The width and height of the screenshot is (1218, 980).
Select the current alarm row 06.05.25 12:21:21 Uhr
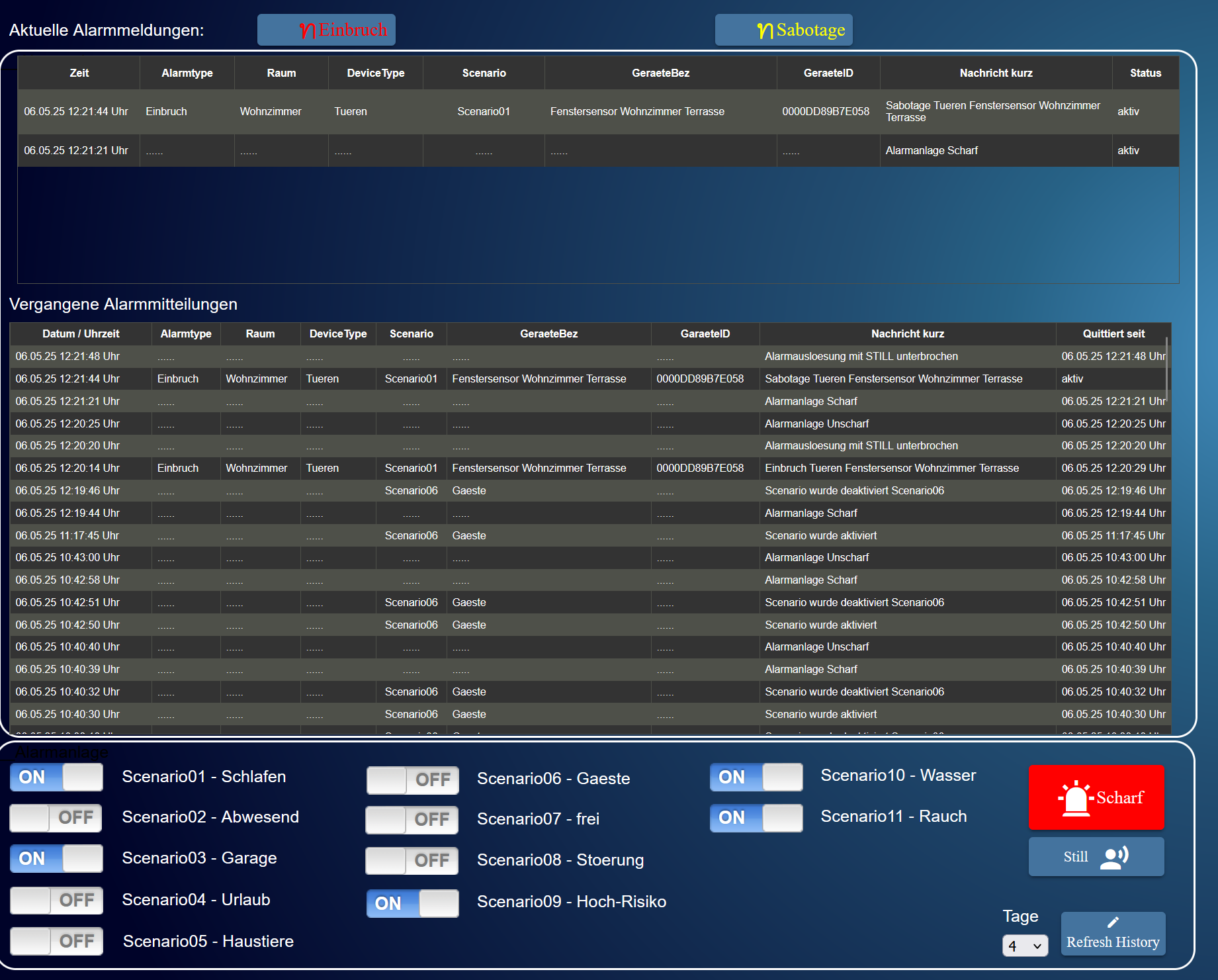pyautogui.click(x=598, y=150)
